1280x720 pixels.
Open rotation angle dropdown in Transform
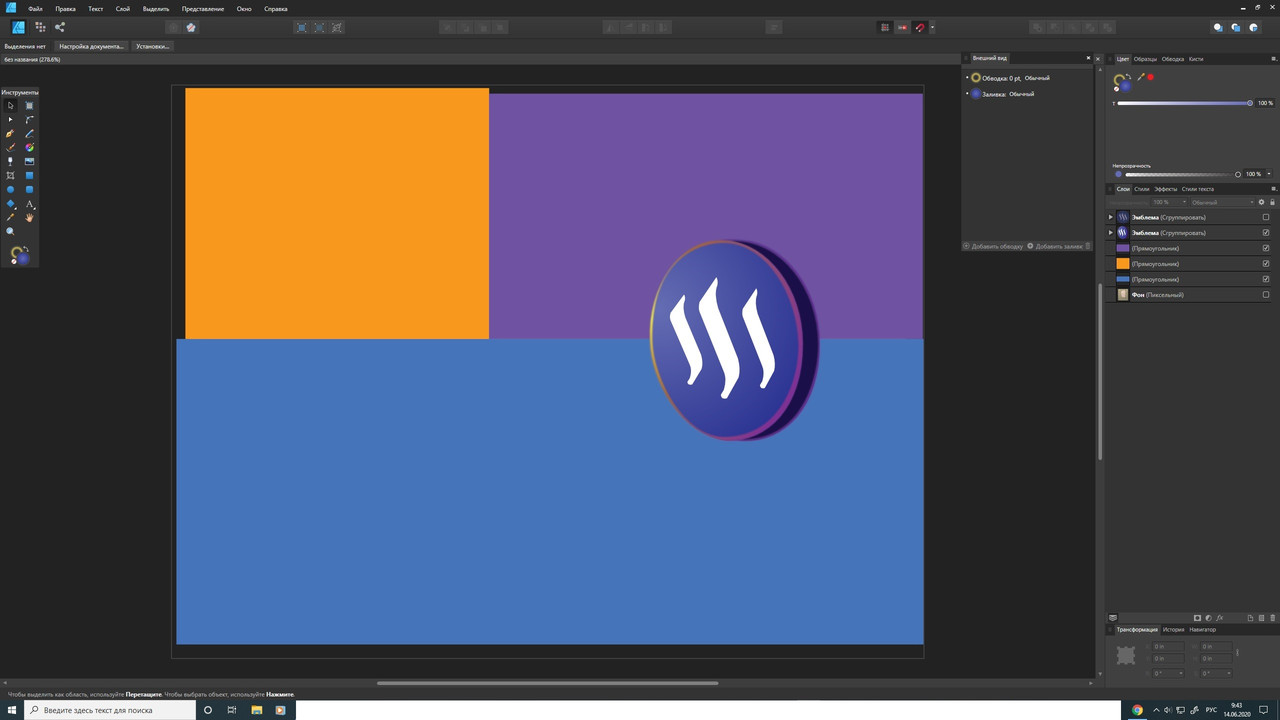1183,673
